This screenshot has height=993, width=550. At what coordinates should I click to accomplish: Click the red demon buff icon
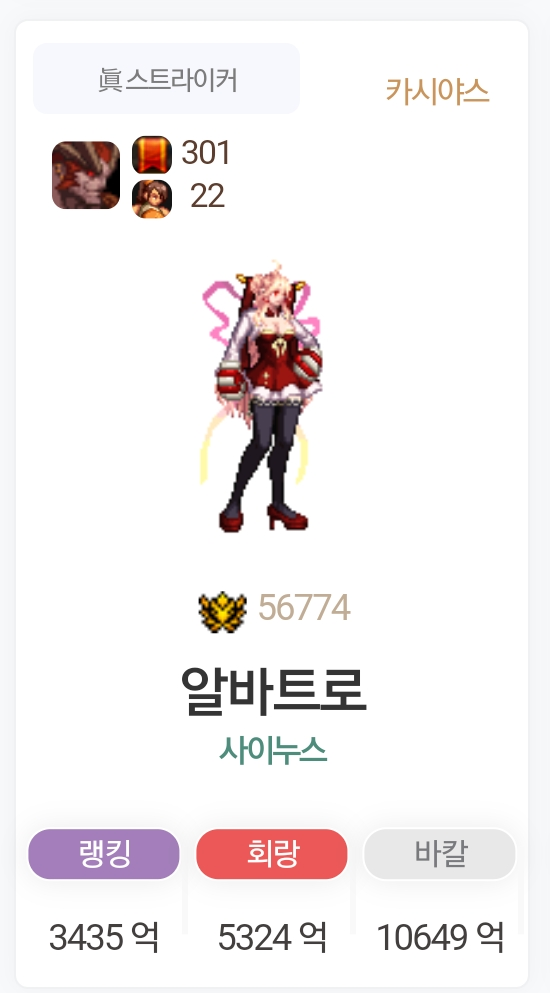[86, 175]
